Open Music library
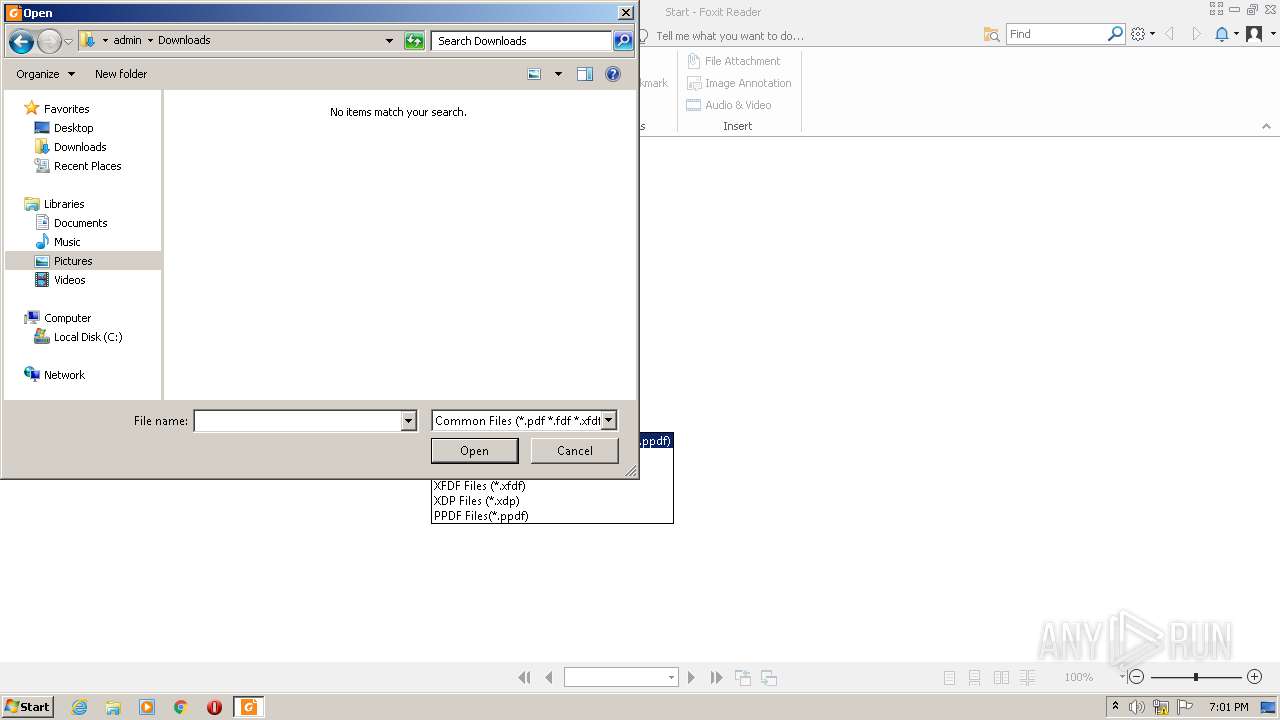This screenshot has width=1280, height=720. point(67,242)
